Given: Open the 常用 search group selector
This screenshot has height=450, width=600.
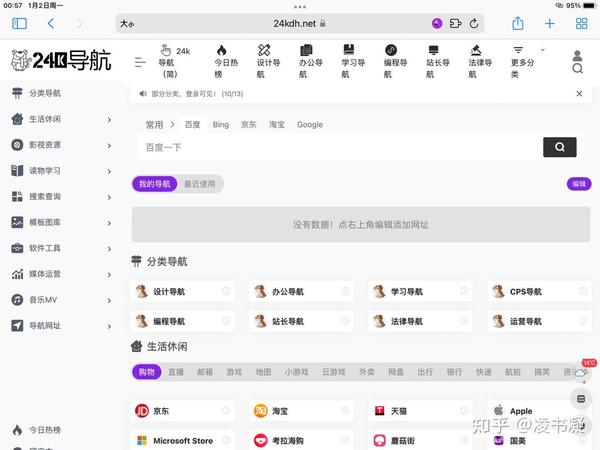Looking at the screenshot, I should tap(160, 125).
